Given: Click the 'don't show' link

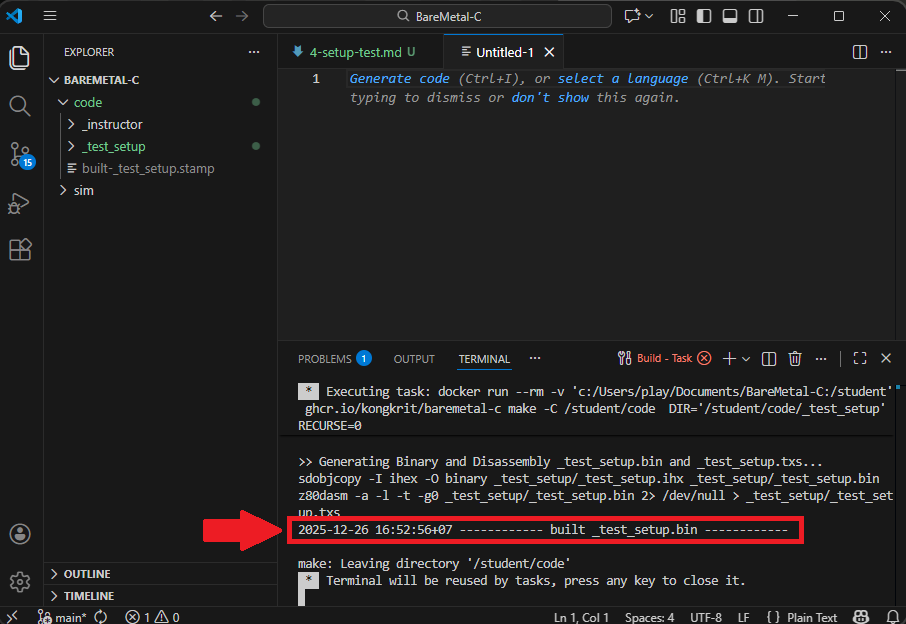Looking at the screenshot, I should coord(550,97).
